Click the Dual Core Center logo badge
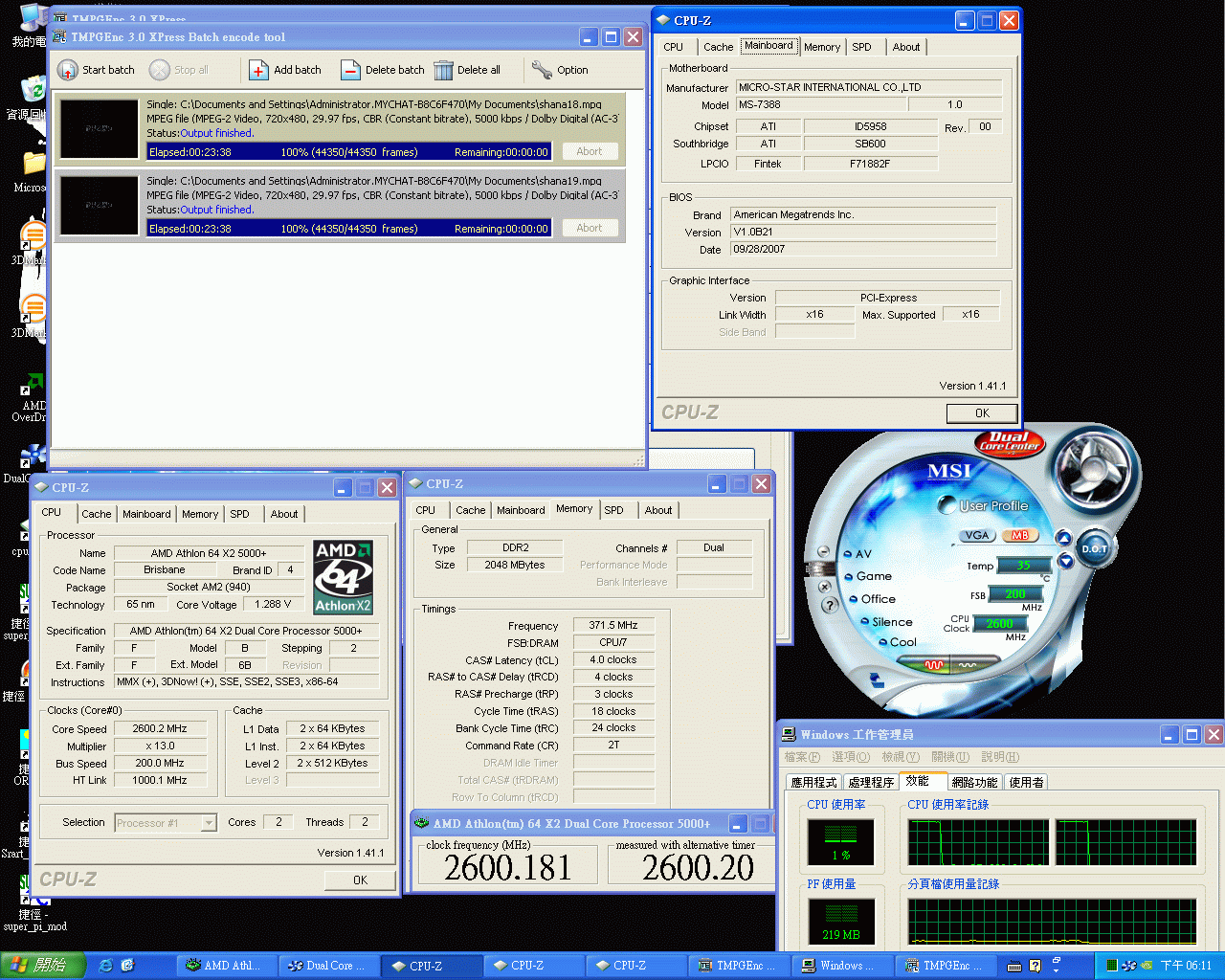 coord(1009,442)
